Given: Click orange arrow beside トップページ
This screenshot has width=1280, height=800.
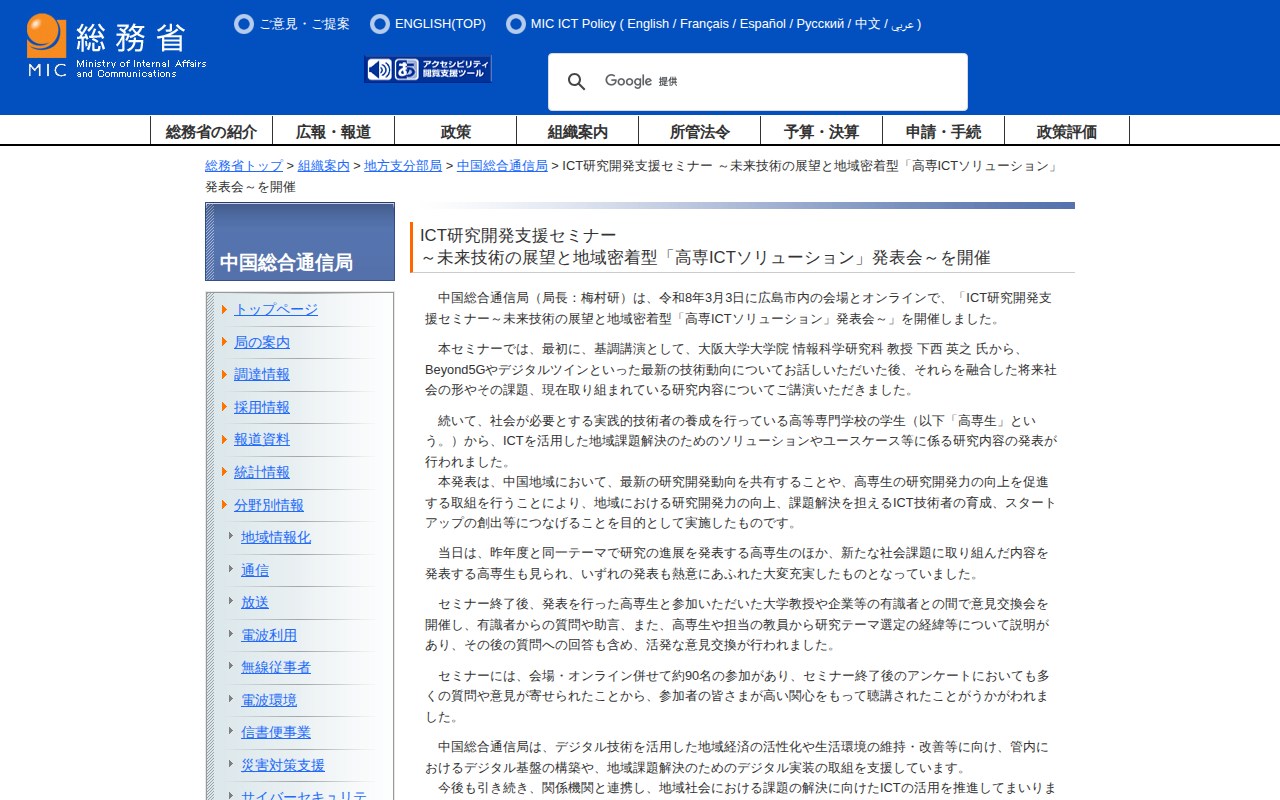Looking at the screenshot, I should pos(225,310).
